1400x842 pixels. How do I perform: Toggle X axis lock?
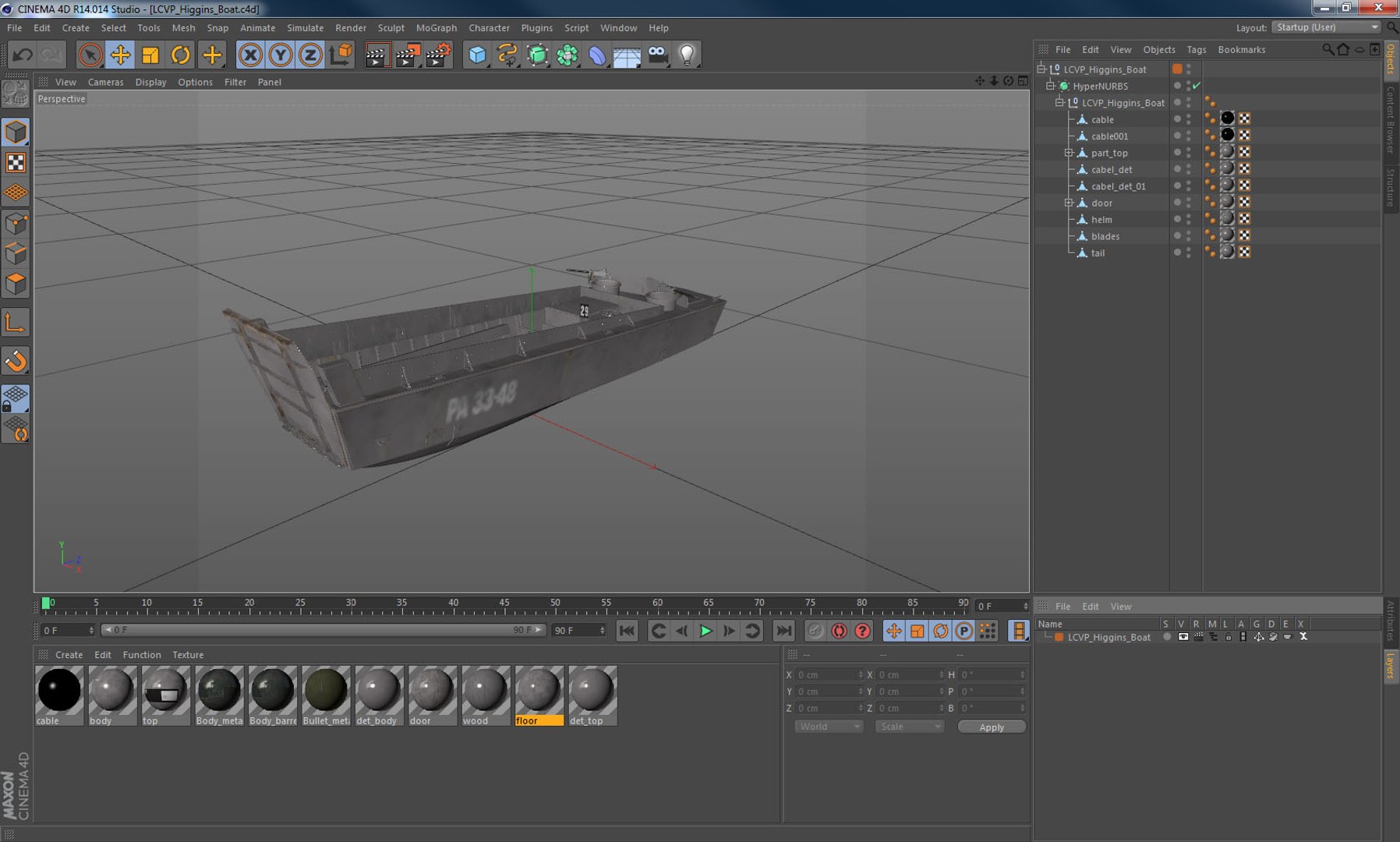point(250,55)
